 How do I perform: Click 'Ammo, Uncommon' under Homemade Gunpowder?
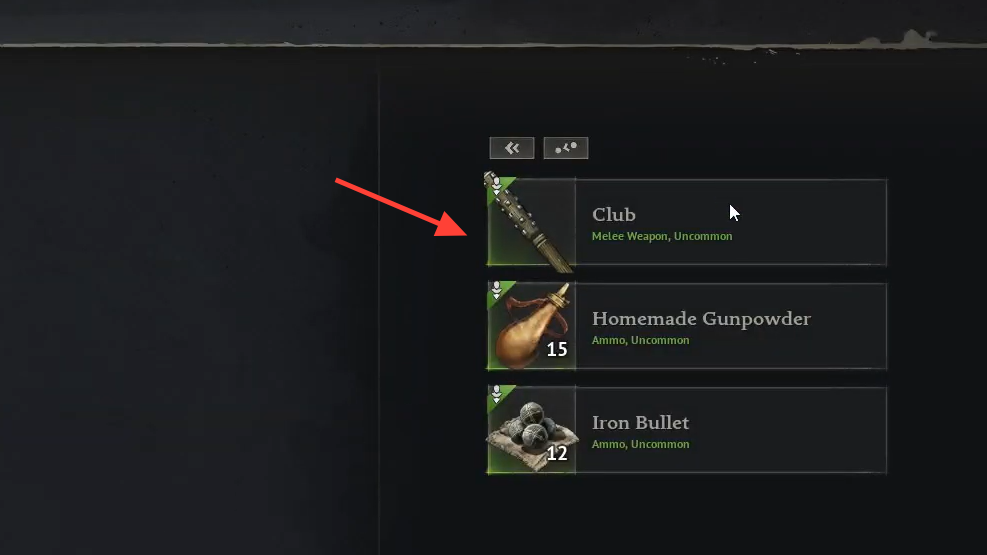pyautogui.click(x=640, y=340)
